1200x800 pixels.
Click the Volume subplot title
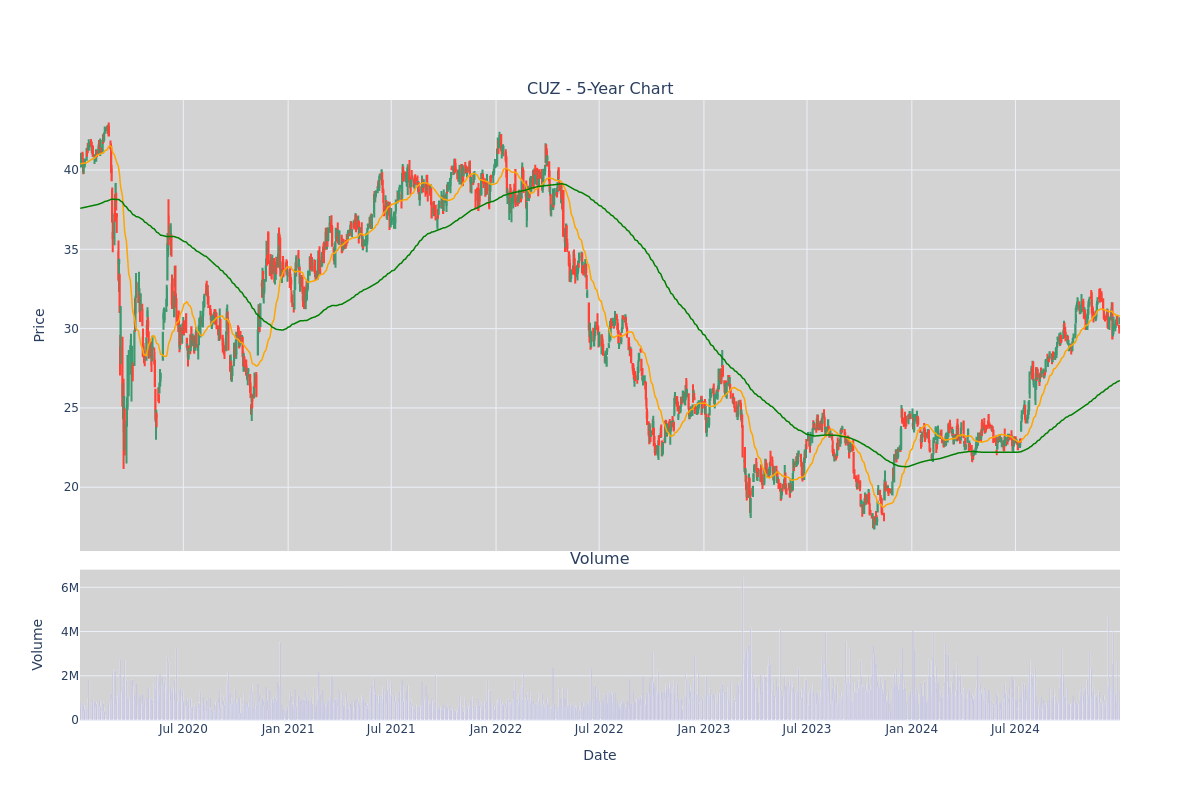coord(600,559)
